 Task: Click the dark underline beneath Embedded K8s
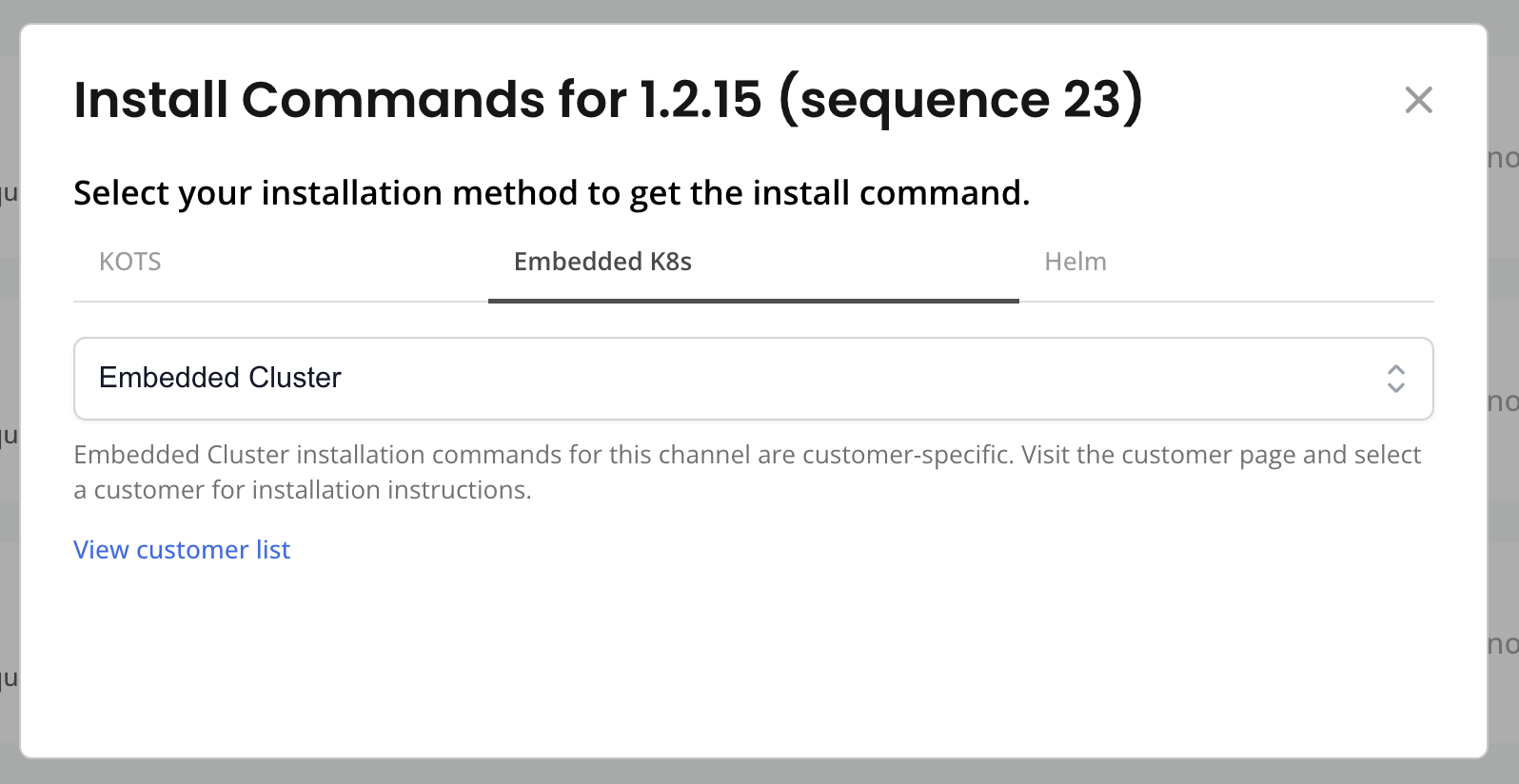coord(753,301)
